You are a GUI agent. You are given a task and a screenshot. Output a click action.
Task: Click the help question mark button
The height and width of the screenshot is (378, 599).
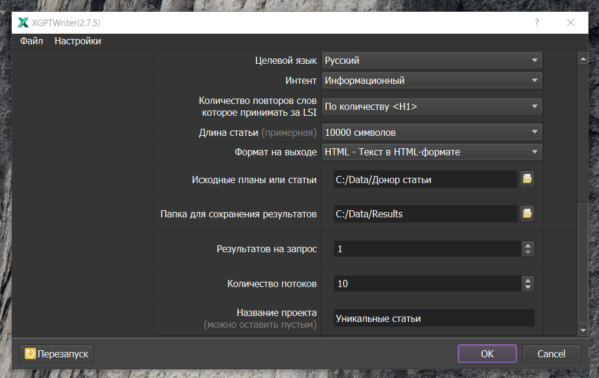(x=537, y=23)
